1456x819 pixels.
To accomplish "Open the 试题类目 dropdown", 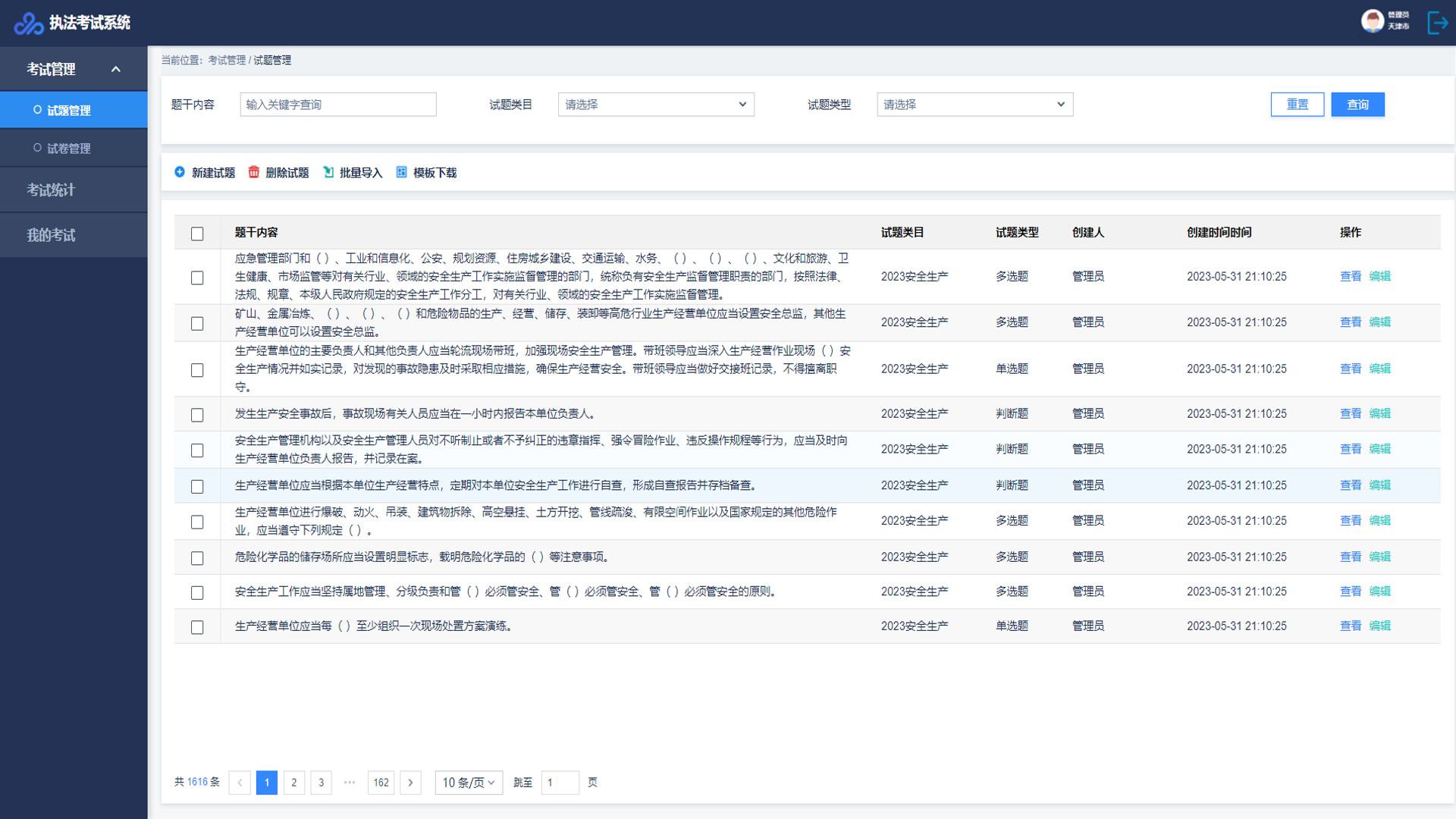I will tap(655, 104).
